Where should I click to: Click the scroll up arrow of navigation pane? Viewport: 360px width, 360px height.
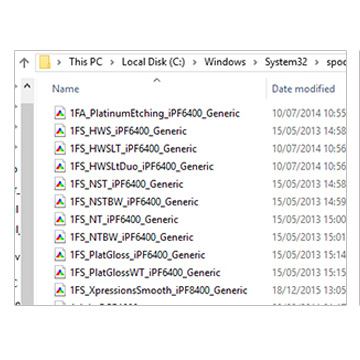point(27,86)
